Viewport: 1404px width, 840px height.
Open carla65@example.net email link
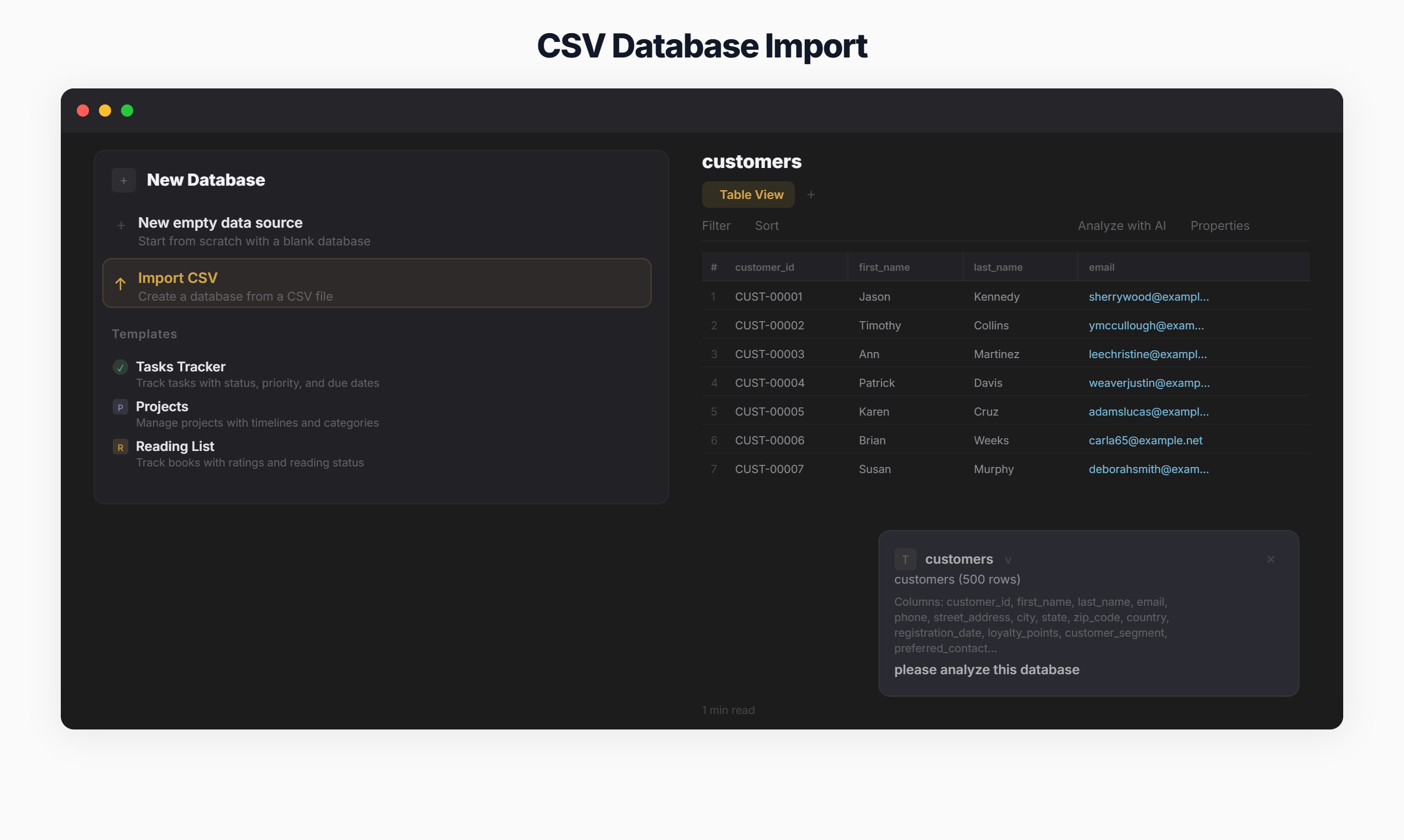pyautogui.click(x=1145, y=440)
